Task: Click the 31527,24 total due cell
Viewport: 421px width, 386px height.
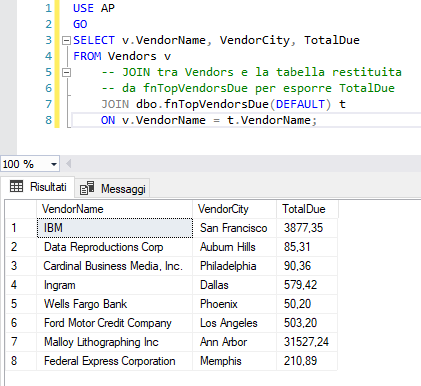Action: tap(307, 342)
